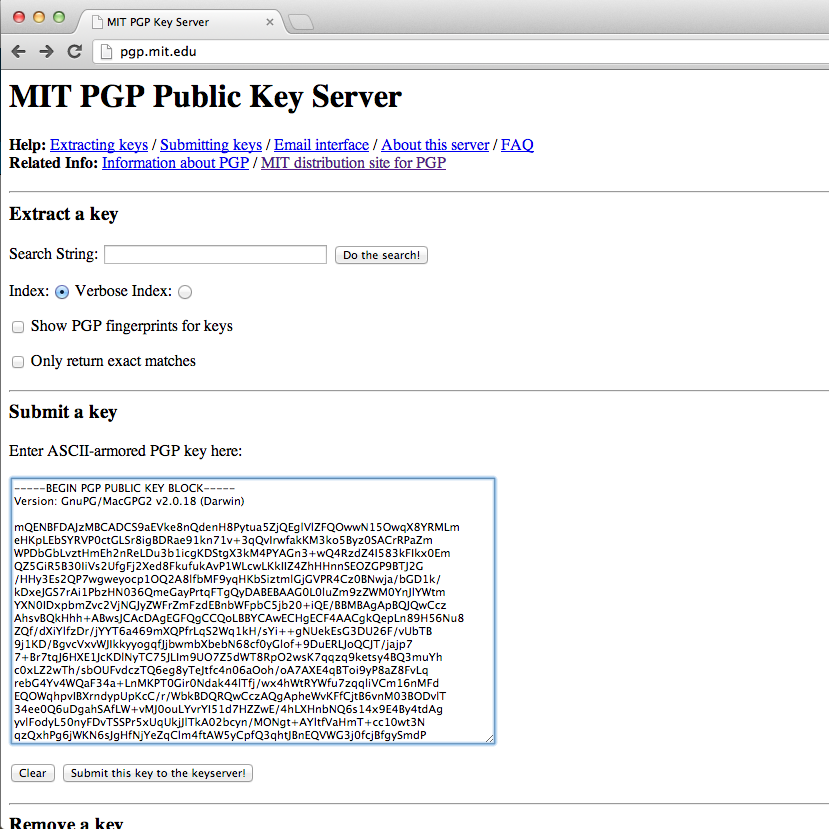The width and height of the screenshot is (829, 829).
Task: Open a new tab using the new tab button
Action: click(x=299, y=21)
